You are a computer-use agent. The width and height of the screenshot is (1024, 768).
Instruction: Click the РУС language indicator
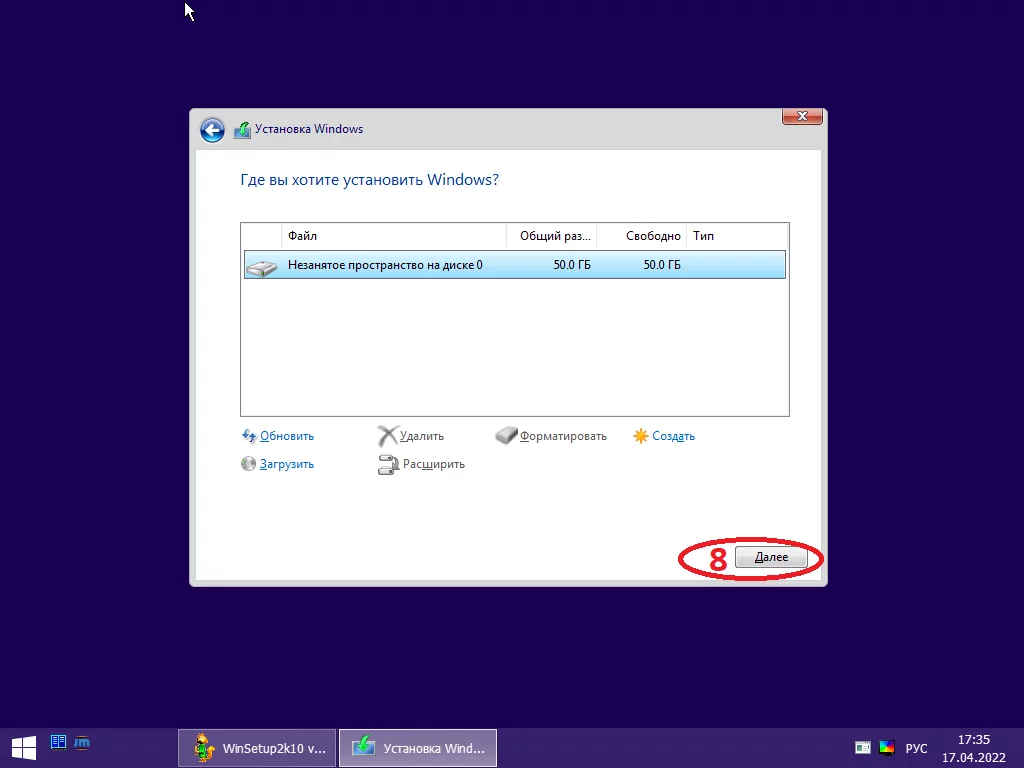click(x=916, y=748)
